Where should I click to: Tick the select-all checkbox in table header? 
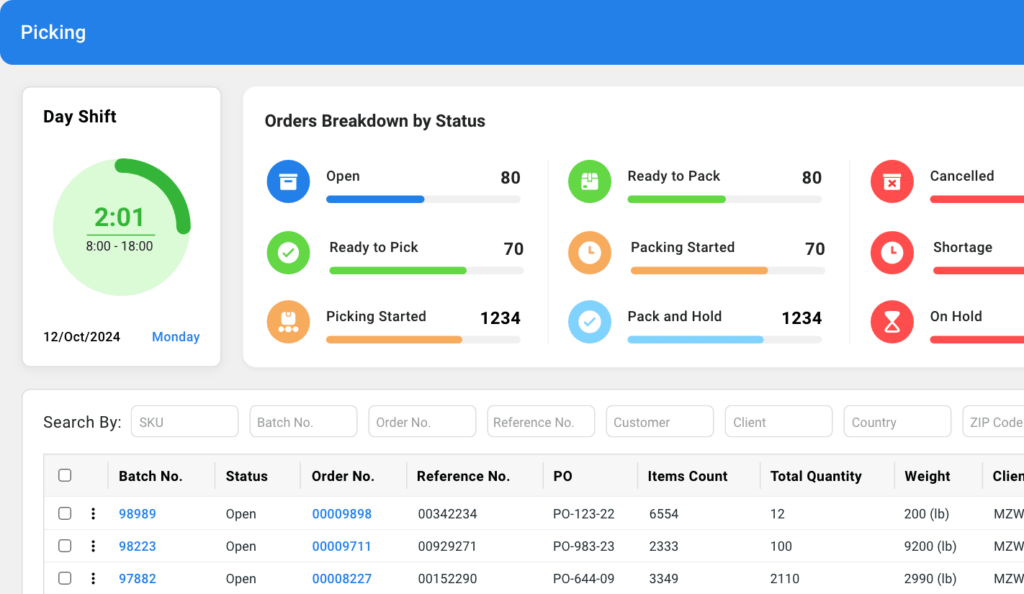click(x=65, y=475)
